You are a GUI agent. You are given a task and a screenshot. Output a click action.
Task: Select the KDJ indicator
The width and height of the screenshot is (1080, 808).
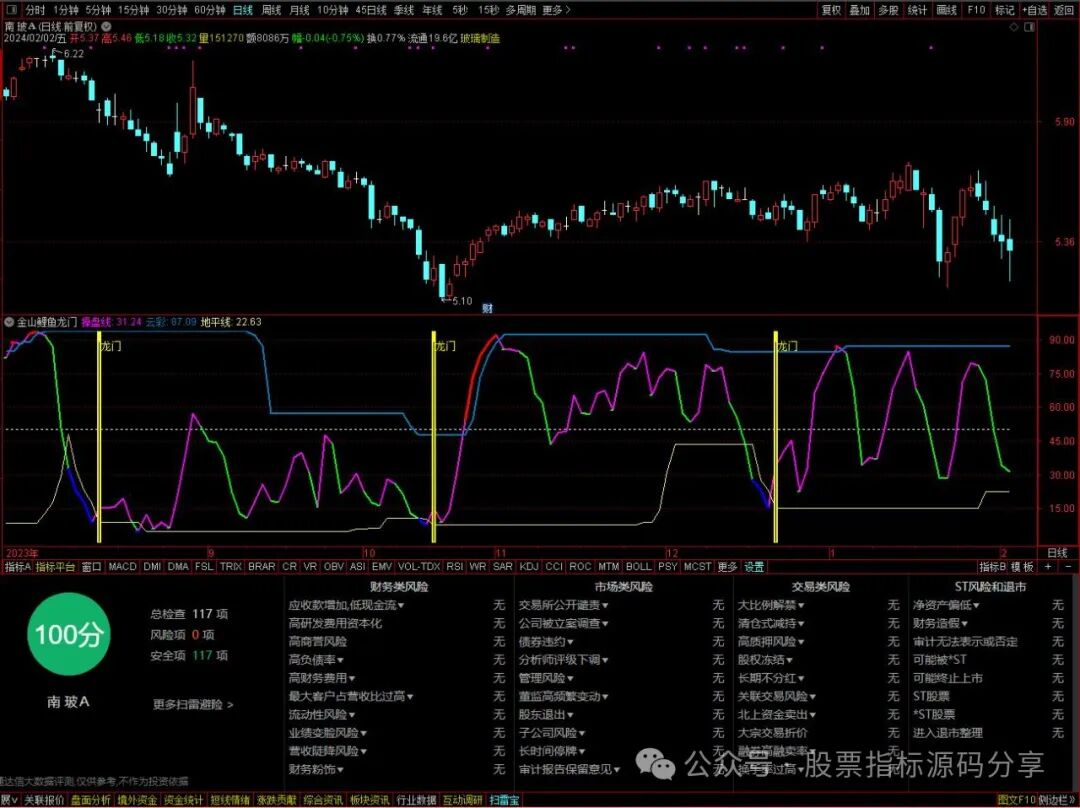[529, 566]
